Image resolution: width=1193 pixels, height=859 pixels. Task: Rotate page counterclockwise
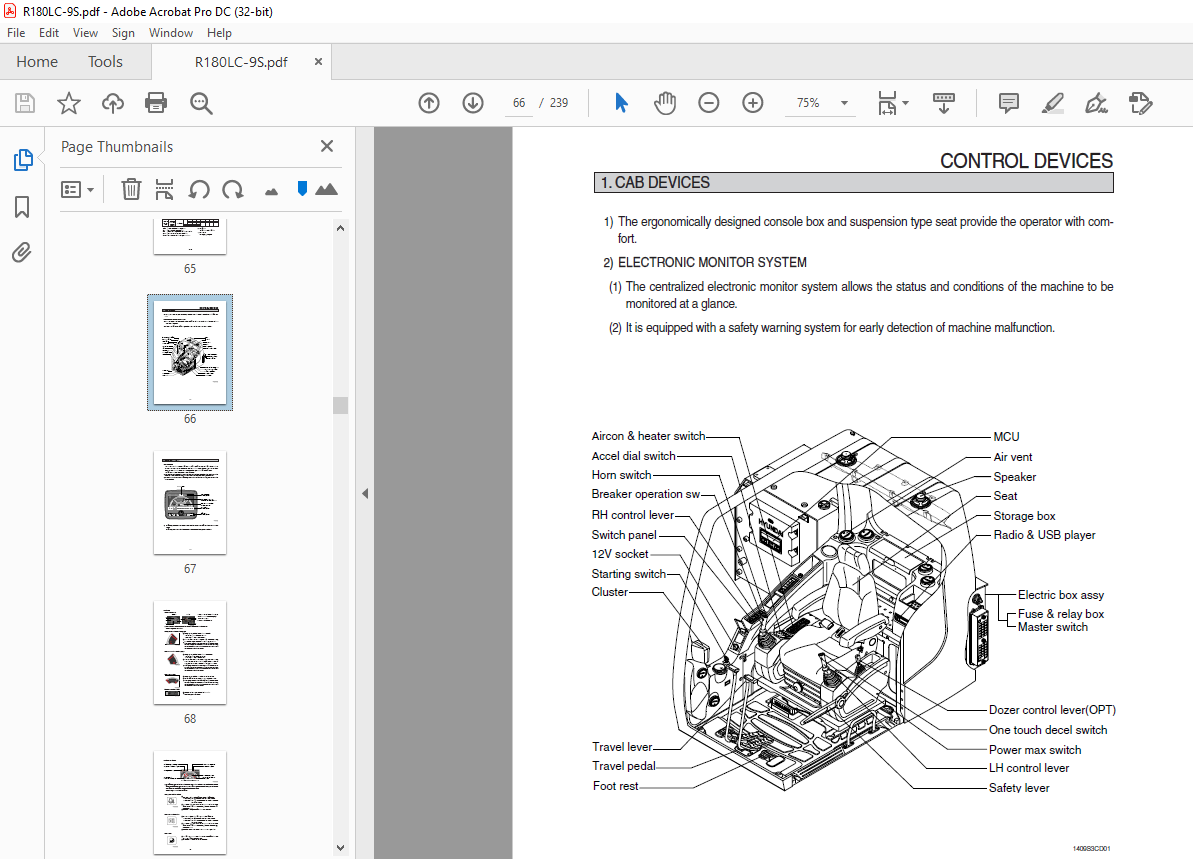(199, 189)
